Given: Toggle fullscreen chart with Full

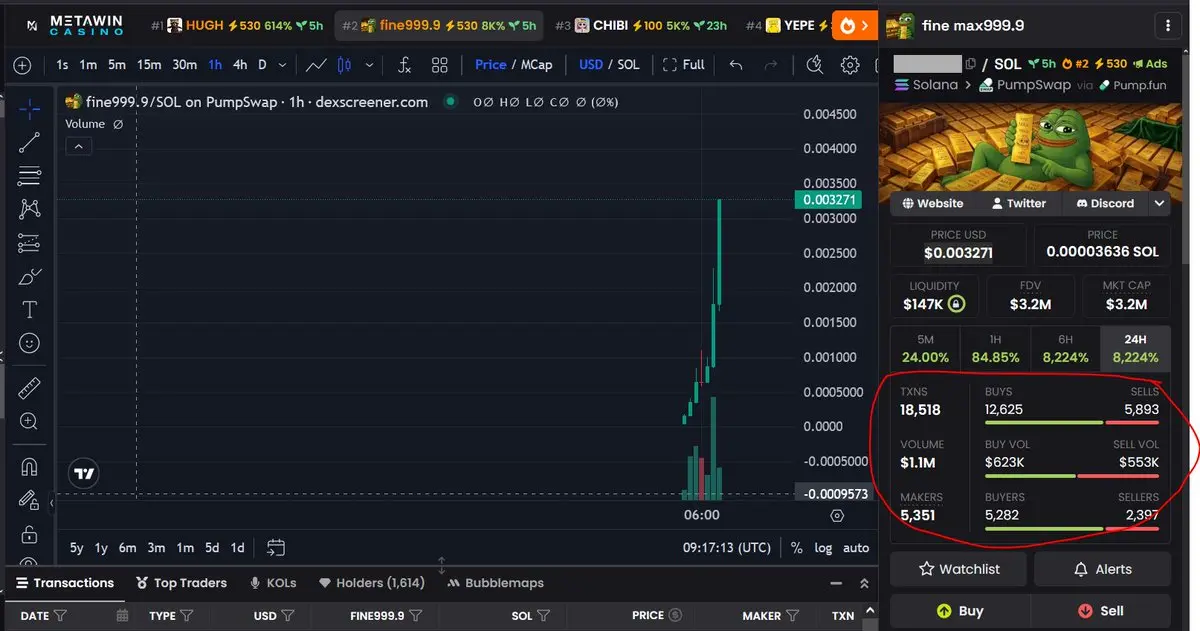Looking at the screenshot, I should point(684,65).
